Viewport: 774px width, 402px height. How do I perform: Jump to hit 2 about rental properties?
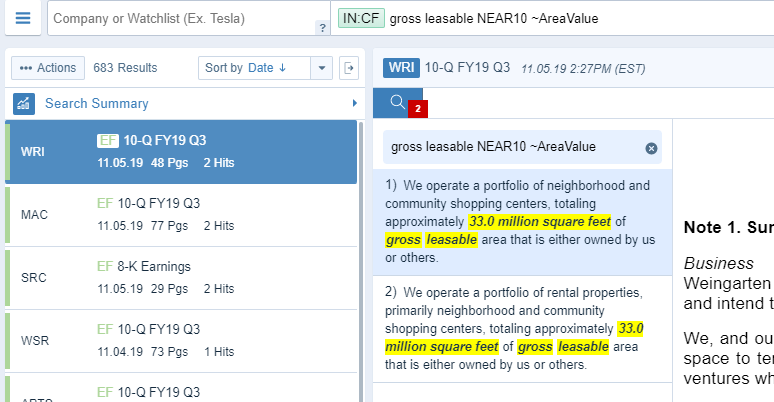point(522,329)
